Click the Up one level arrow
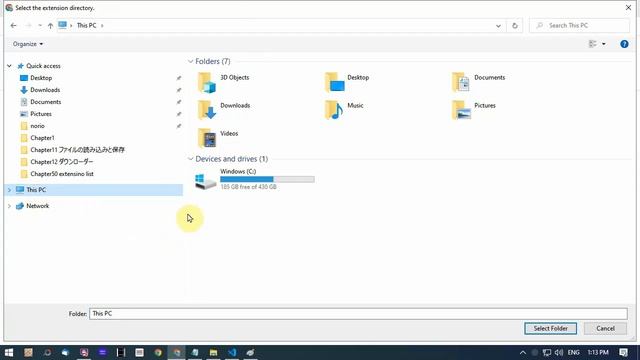 point(50,25)
